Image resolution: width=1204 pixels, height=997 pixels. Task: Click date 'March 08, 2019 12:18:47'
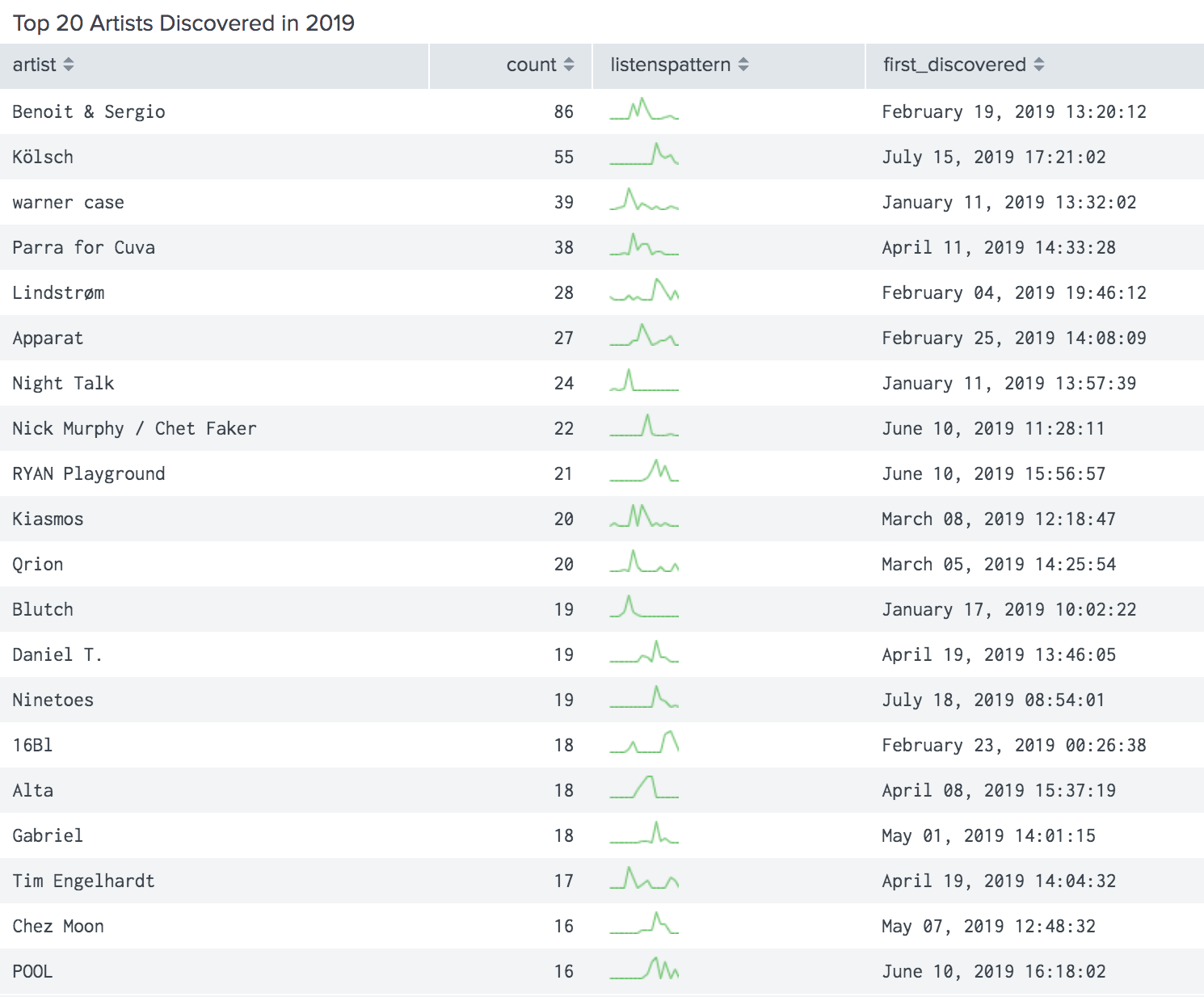click(x=999, y=519)
